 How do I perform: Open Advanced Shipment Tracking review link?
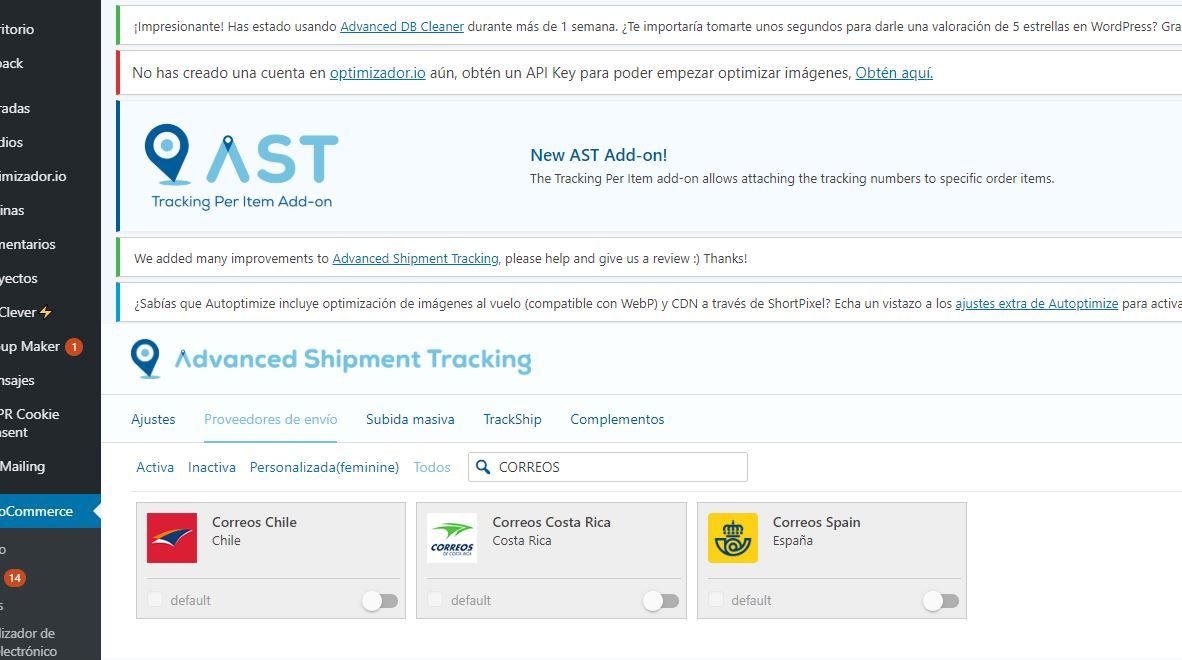click(x=415, y=258)
